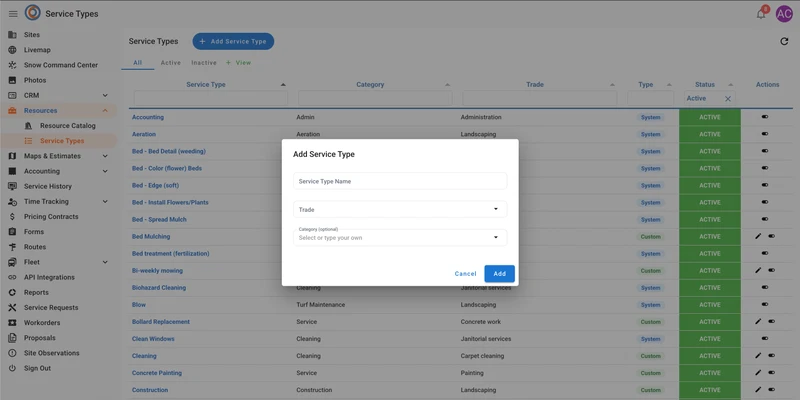This screenshot has width=800, height=400.
Task: Toggle status switch for Construction row
Action: click(771, 390)
